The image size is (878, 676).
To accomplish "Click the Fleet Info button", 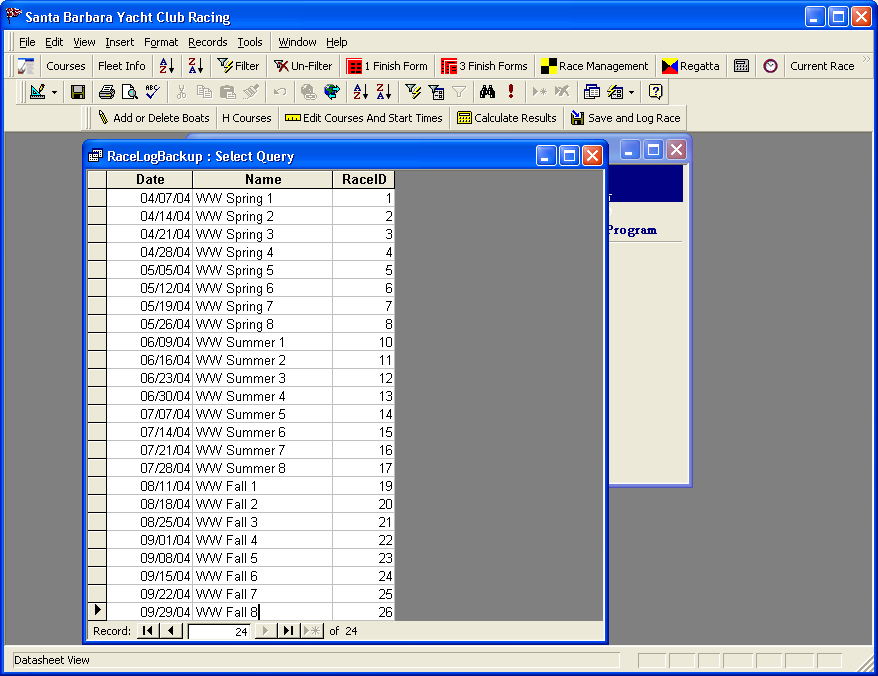I will pyautogui.click(x=122, y=66).
